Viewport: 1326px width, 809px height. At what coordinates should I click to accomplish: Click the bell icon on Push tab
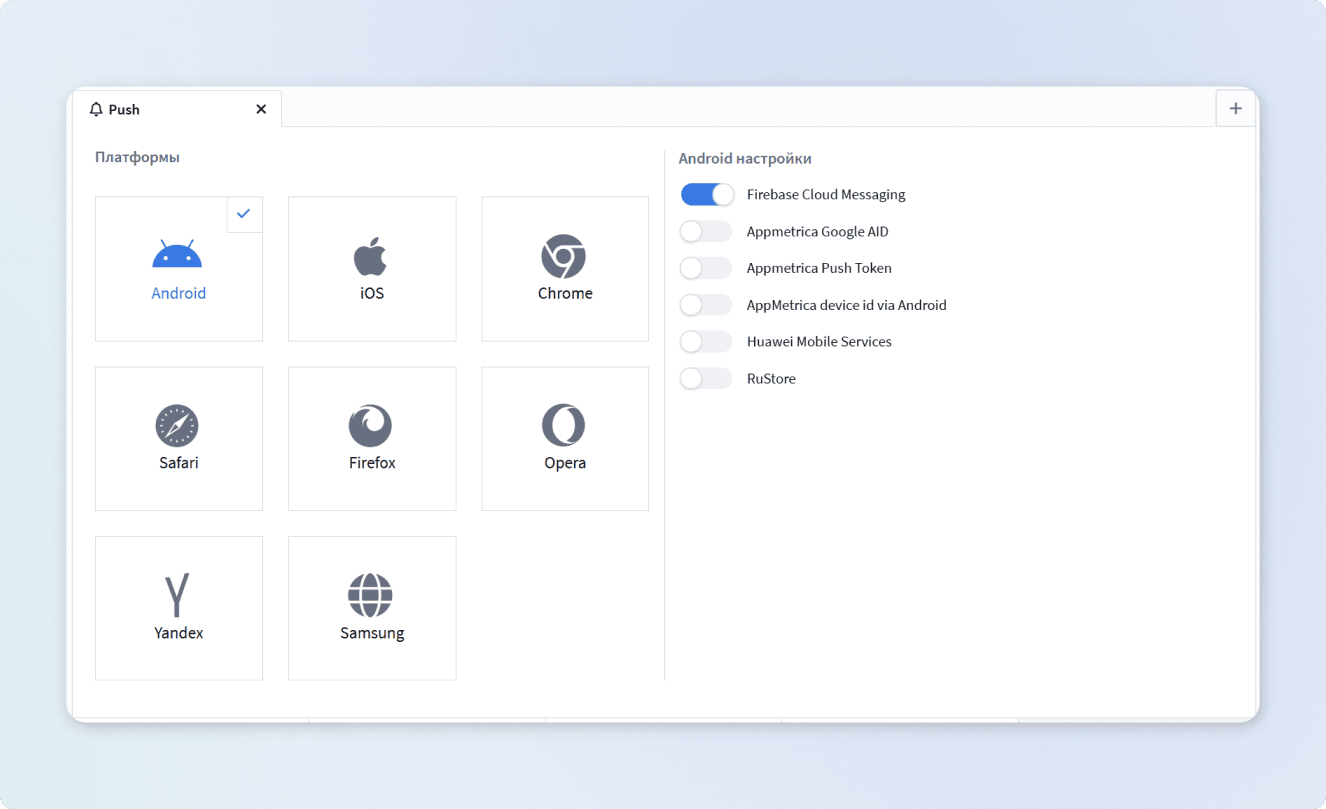[96, 109]
